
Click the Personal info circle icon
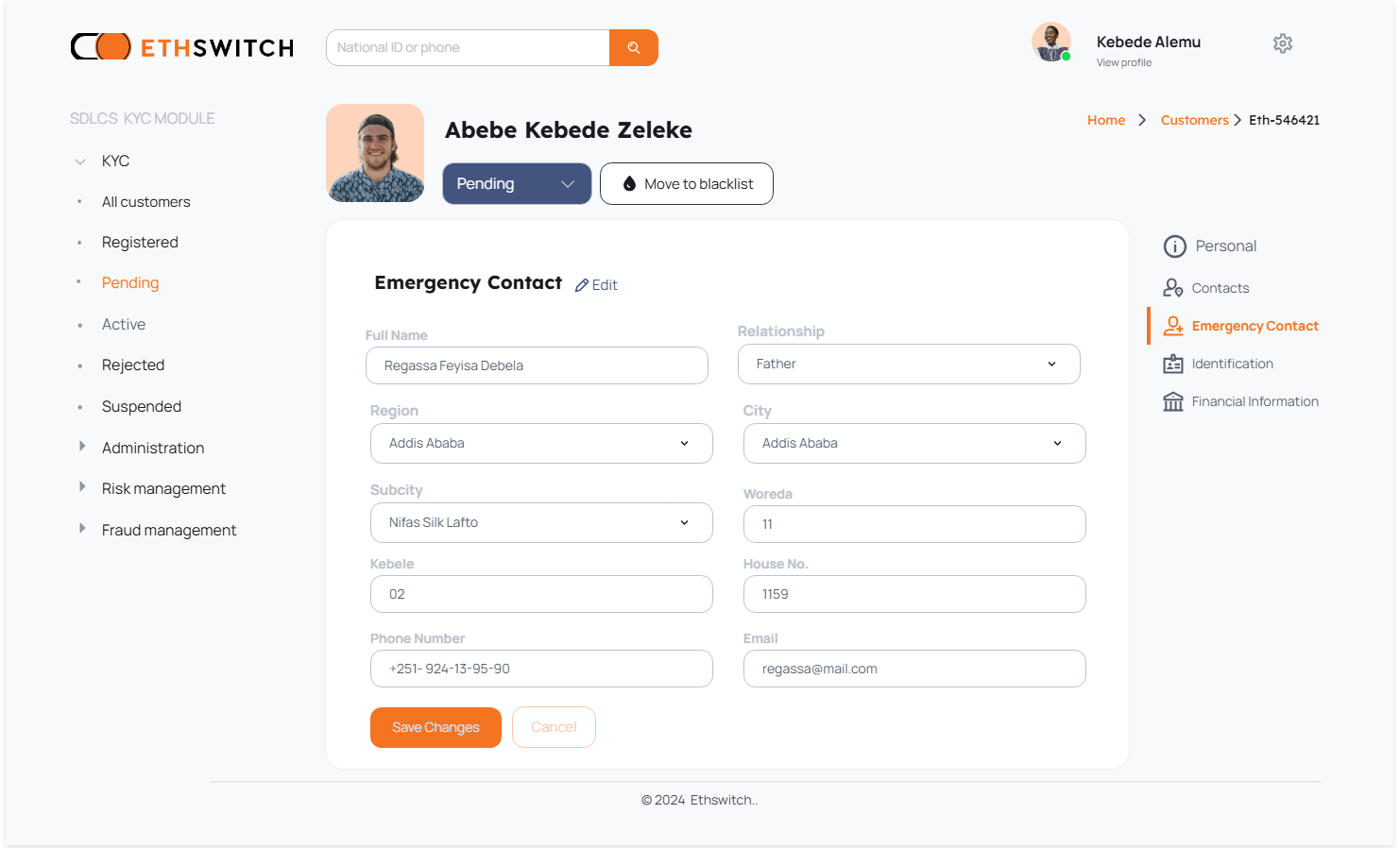click(1174, 246)
